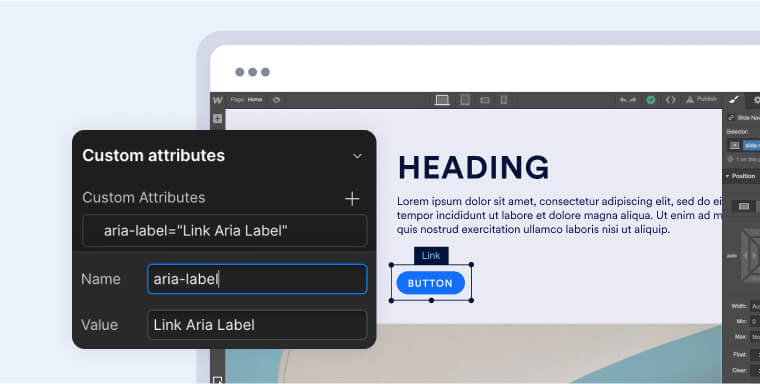Image resolution: width=760 pixels, height=384 pixels.
Task: Click the Width value field
Action: [755, 306]
